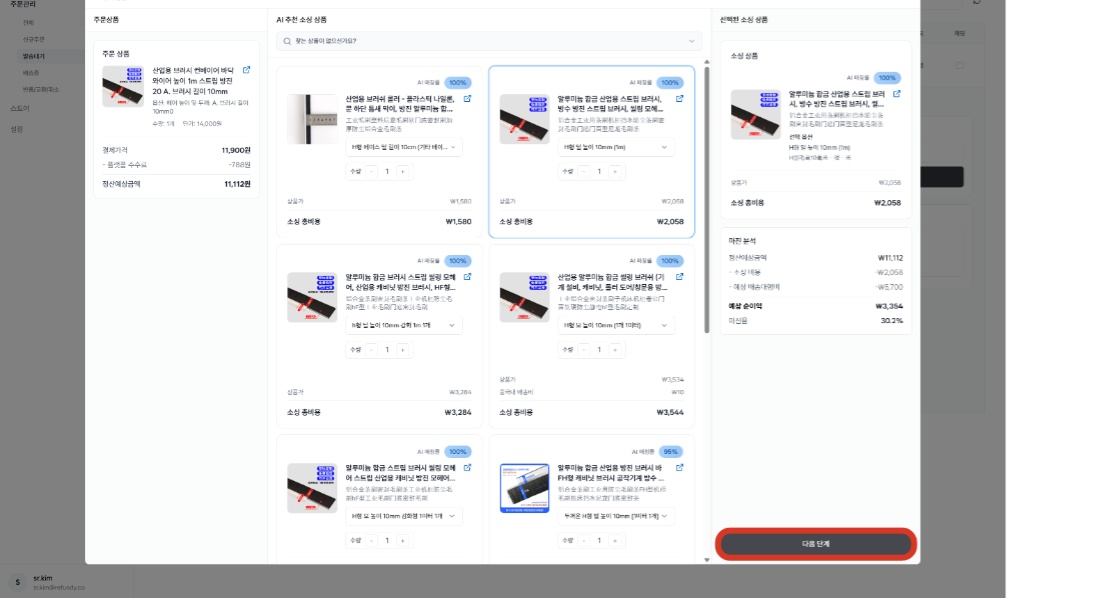The height and width of the screenshot is (598, 1116).
Task: Open option dropdown H형 베이스 빌 길이 10cm
Action: (x=404, y=147)
